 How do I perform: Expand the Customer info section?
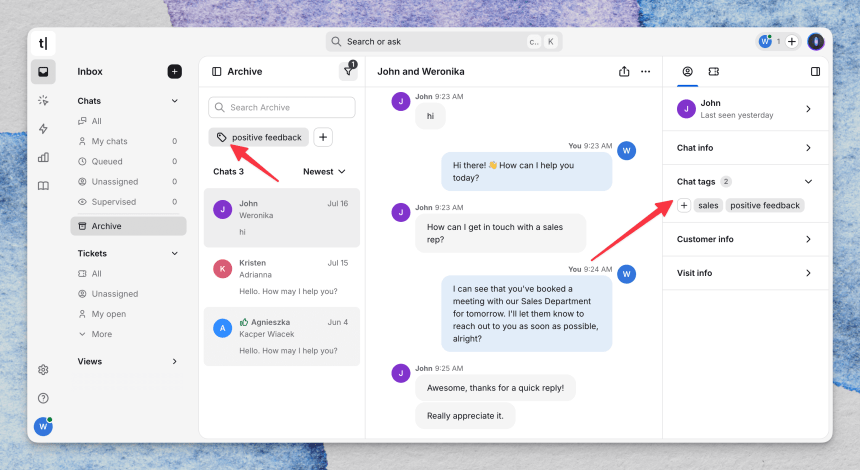[x=745, y=239]
